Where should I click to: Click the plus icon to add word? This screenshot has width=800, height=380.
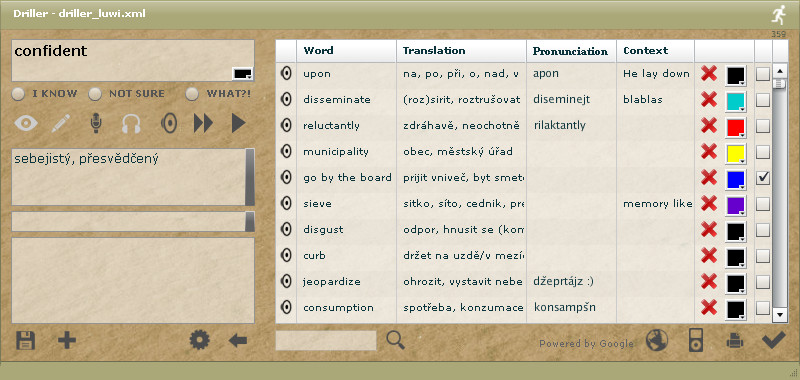[x=67, y=340]
